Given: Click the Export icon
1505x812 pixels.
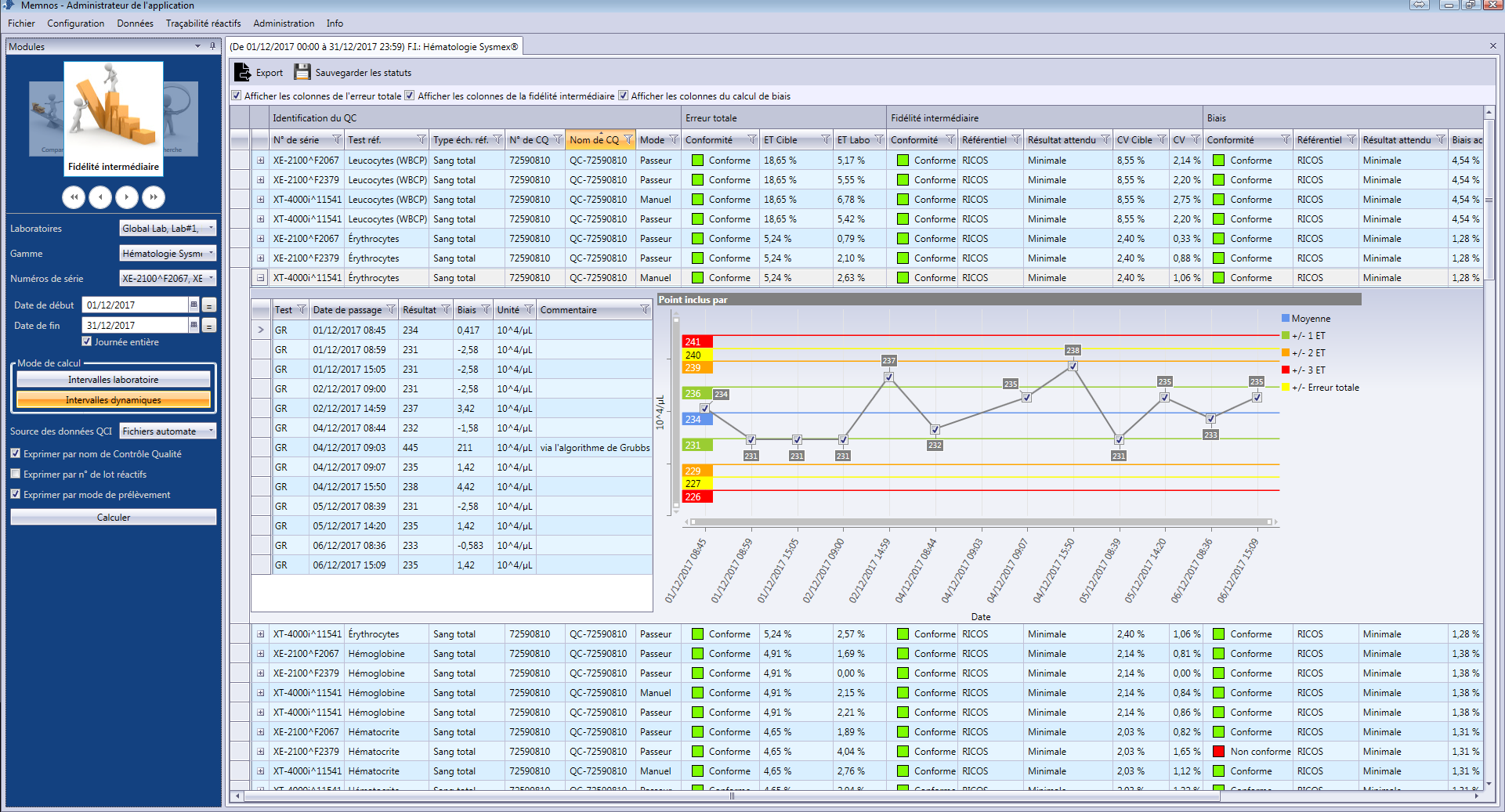Looking at the screenshot, I should click(x=243, y=72).
